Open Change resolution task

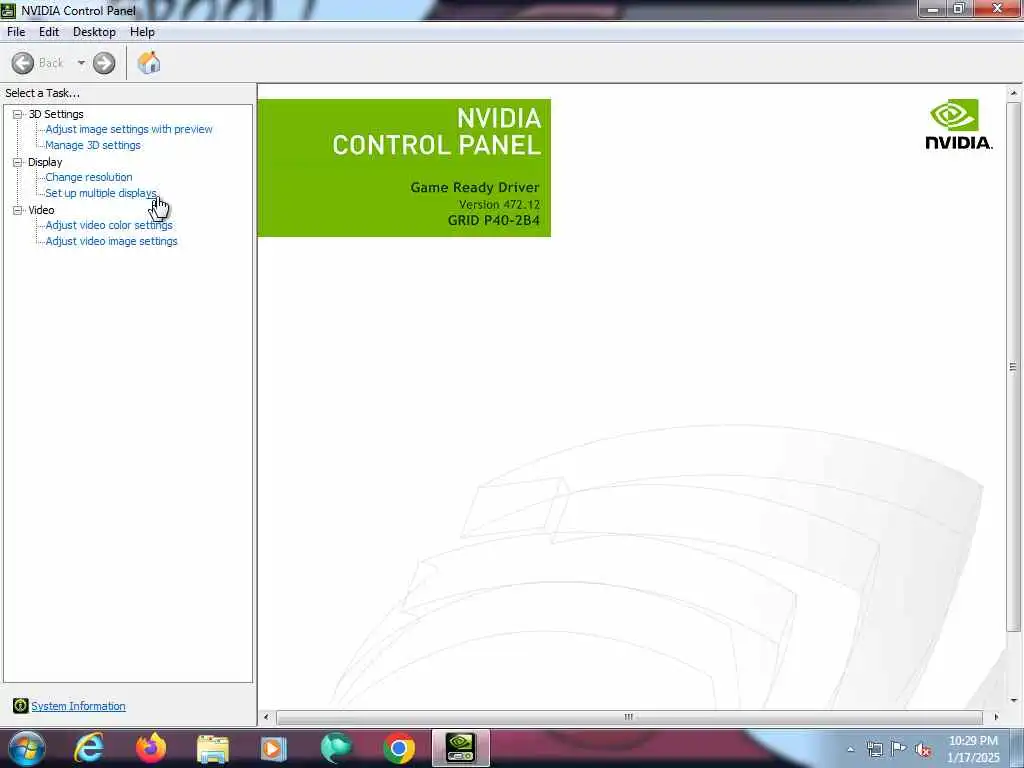[x=89, y=177]
